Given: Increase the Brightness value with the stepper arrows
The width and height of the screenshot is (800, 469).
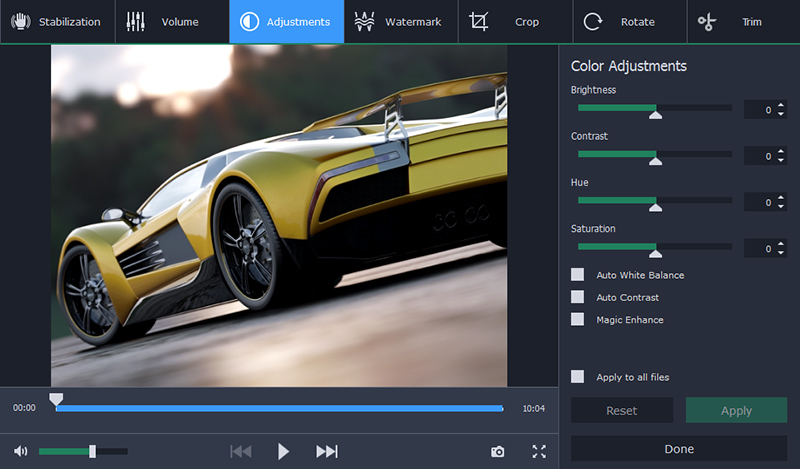Looking at the screenshot, I should click(780, 106).
